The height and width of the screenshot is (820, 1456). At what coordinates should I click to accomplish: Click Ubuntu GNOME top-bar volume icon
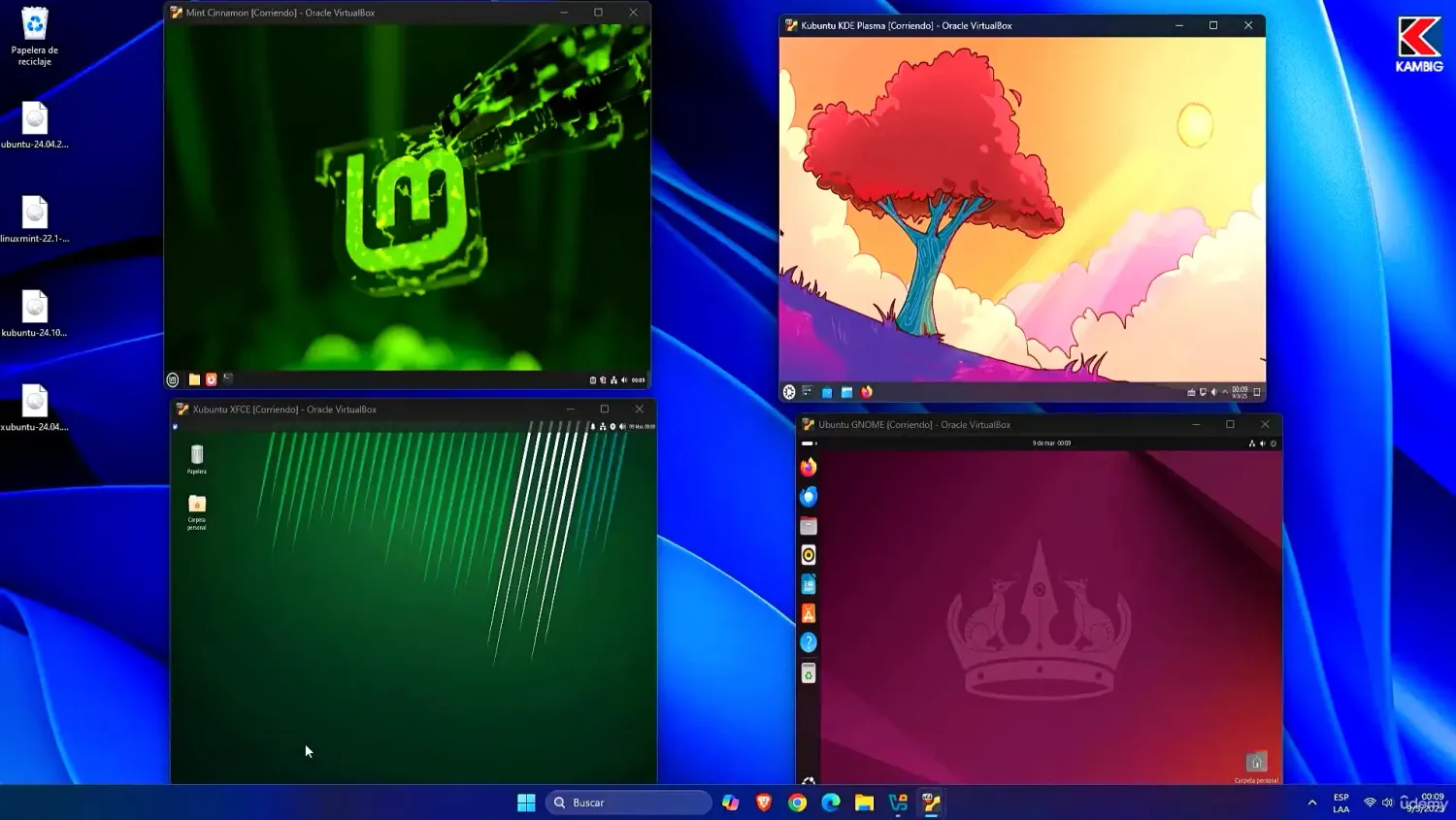(1263, 443)
